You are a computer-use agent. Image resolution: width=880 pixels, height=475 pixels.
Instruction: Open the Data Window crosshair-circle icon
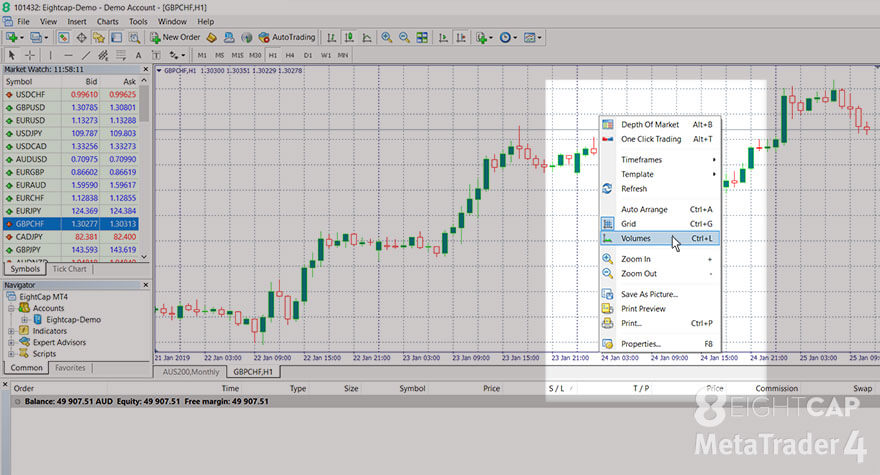[81, 38]
